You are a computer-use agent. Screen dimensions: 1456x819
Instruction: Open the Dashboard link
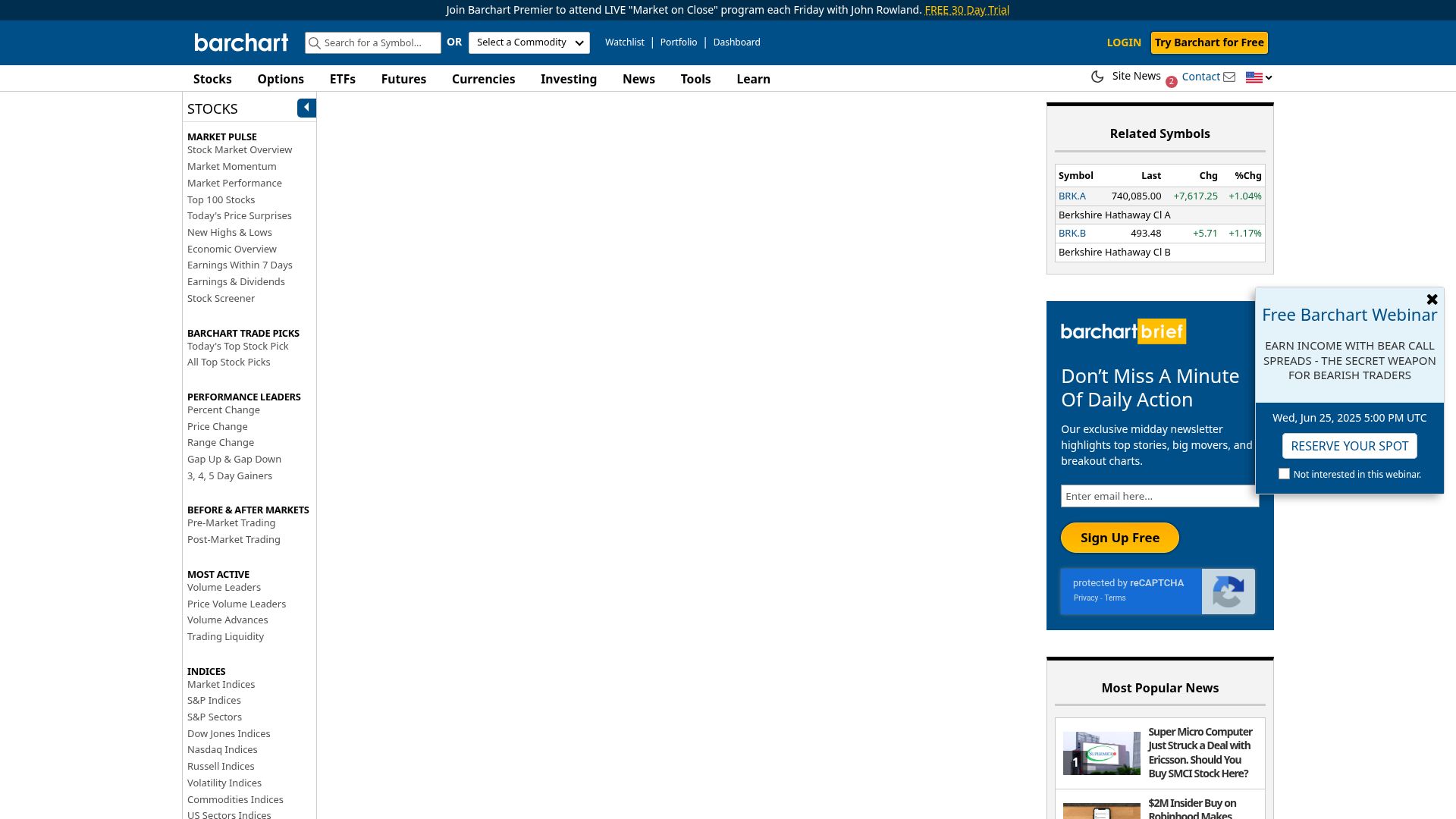click(x=736, y=42)
